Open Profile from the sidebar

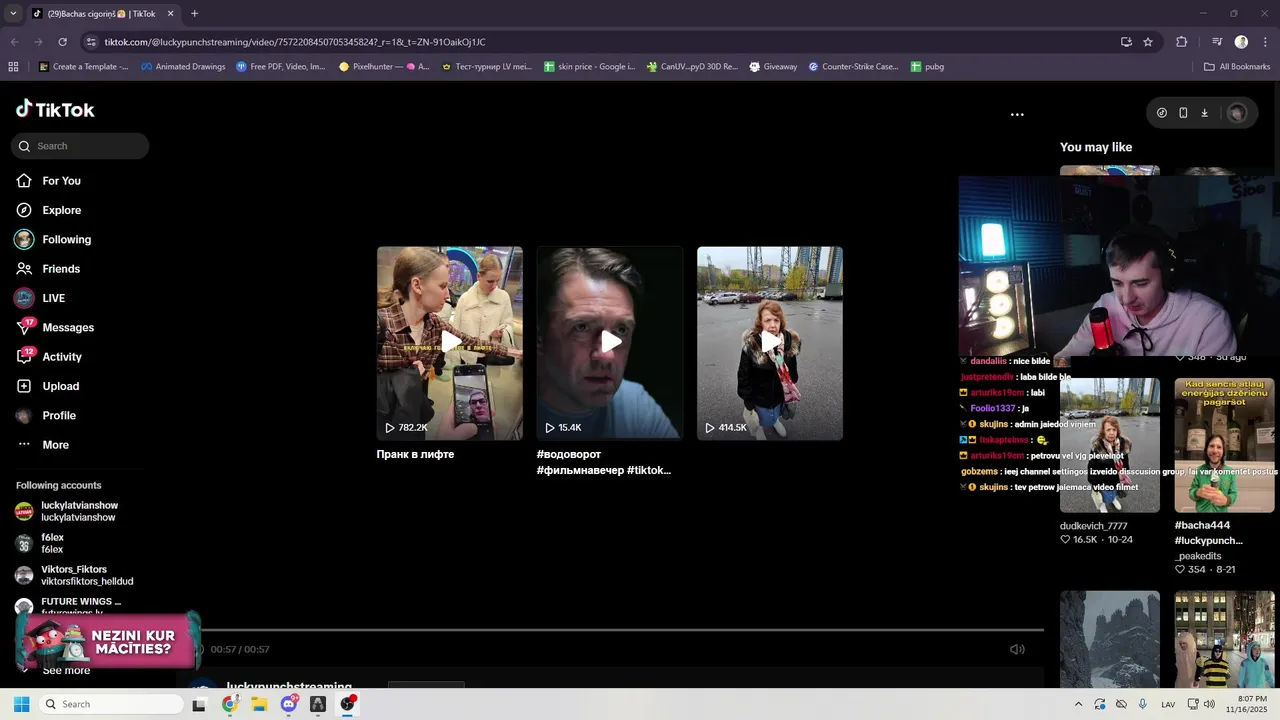[59, 416]
